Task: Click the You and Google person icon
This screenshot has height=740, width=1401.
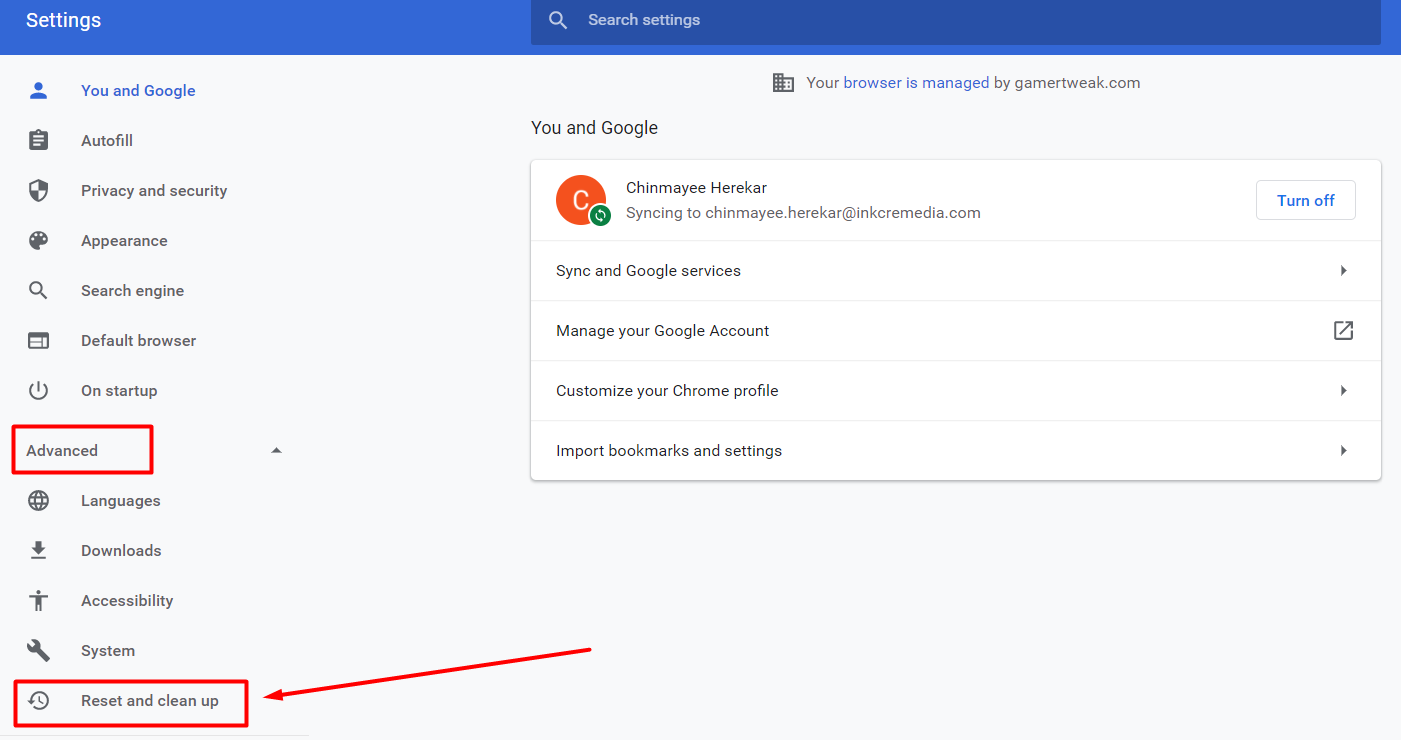Action: tap(38, 91)
